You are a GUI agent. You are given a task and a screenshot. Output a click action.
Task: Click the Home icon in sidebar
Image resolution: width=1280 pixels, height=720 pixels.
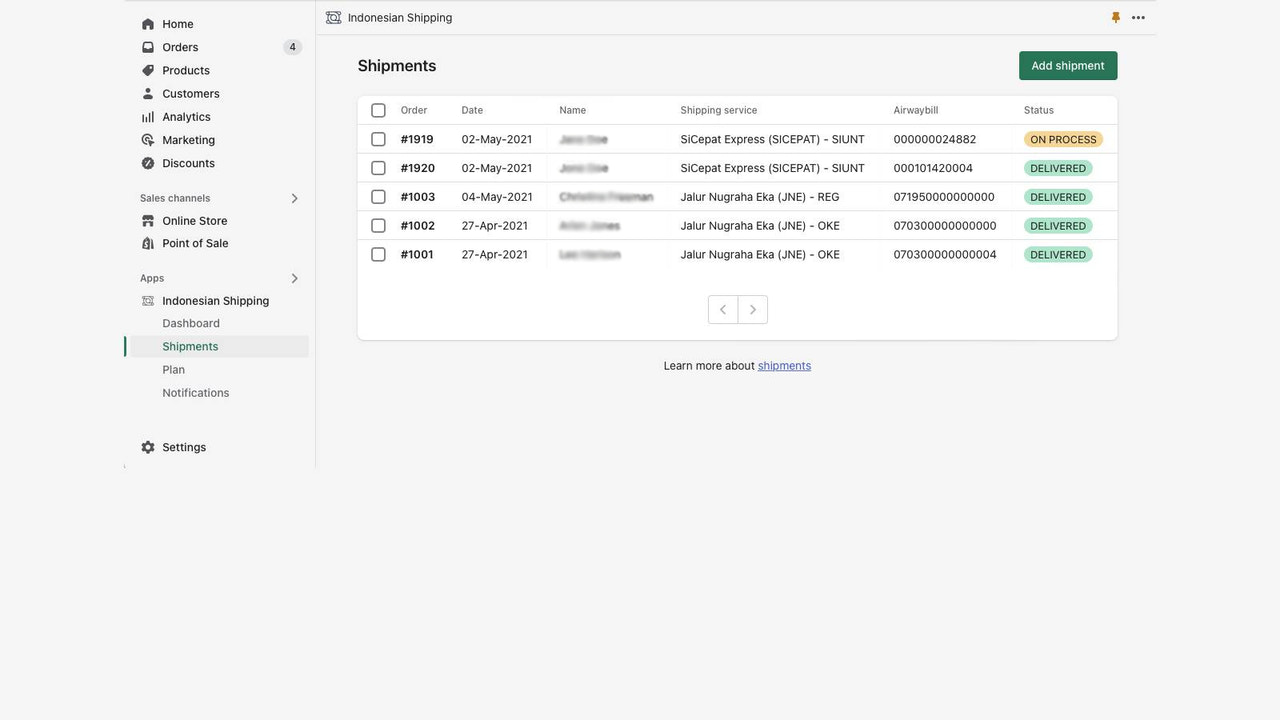(147, 23)
